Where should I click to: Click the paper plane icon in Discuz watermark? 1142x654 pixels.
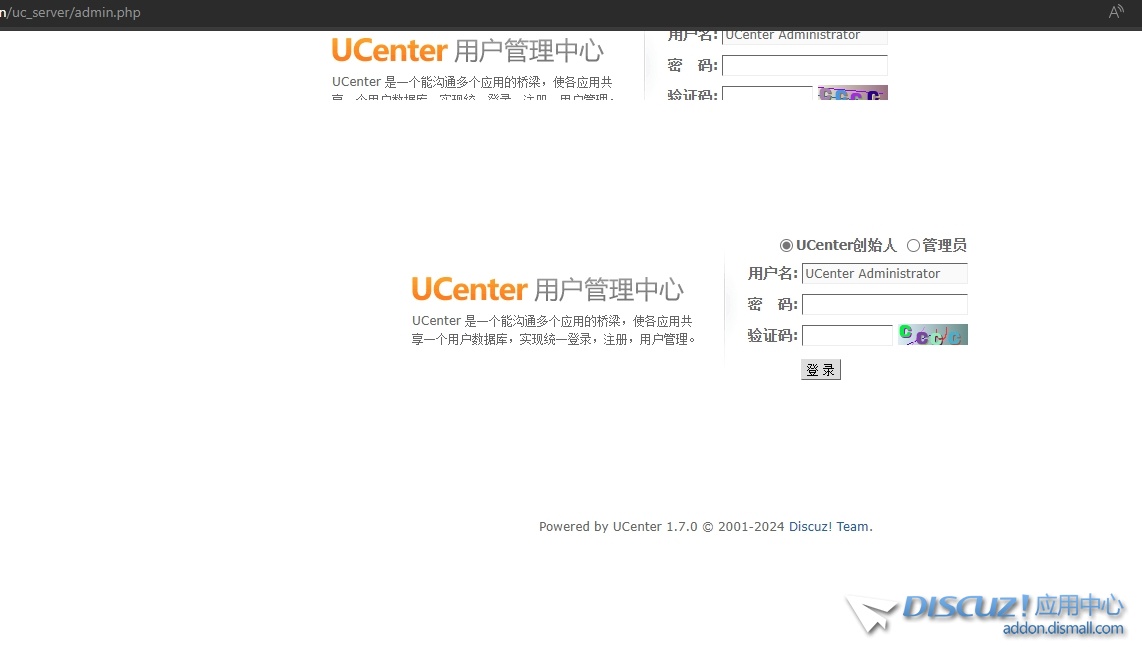point(872,612)
